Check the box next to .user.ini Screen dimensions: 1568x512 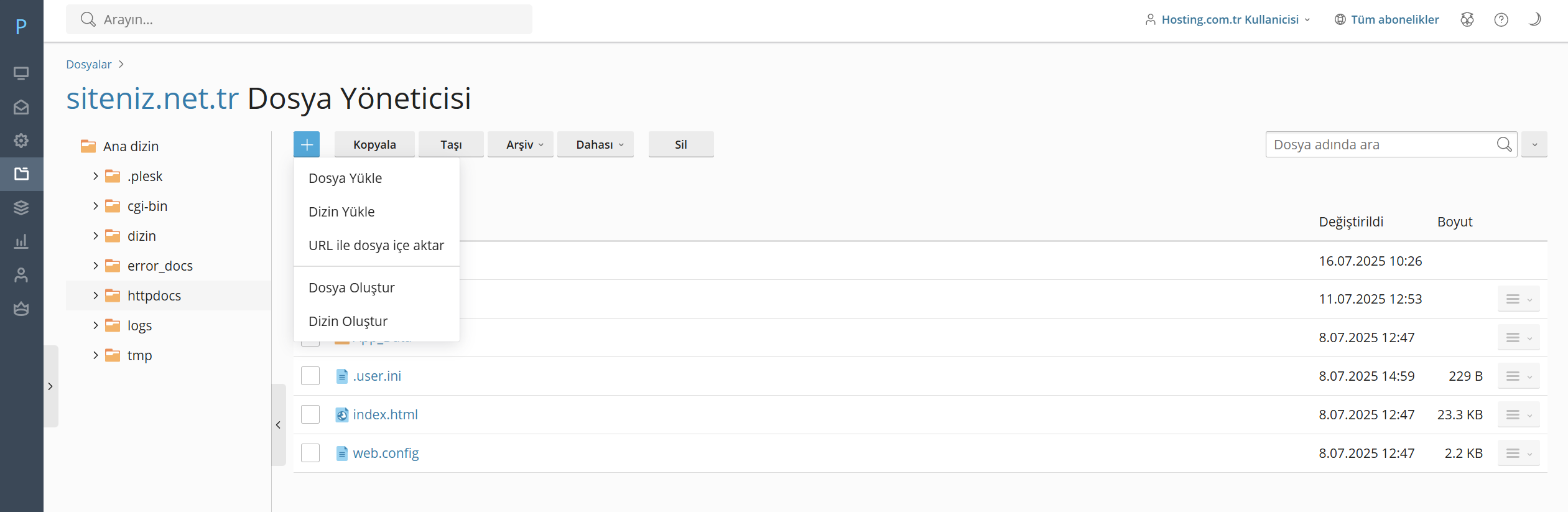[310, 376]
